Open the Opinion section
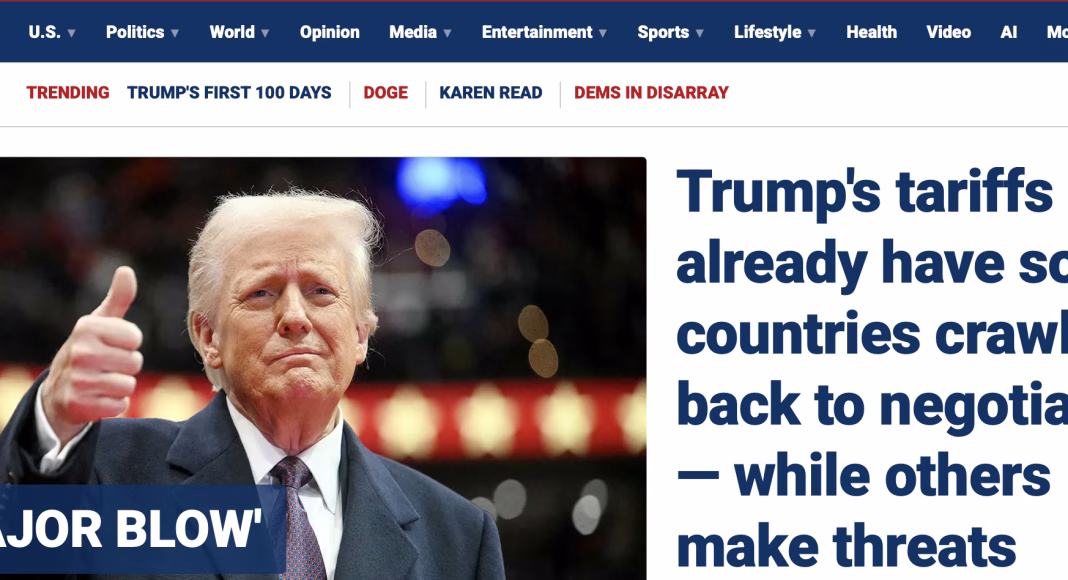This screenshot has height=580, width=1068. point(330,32)
